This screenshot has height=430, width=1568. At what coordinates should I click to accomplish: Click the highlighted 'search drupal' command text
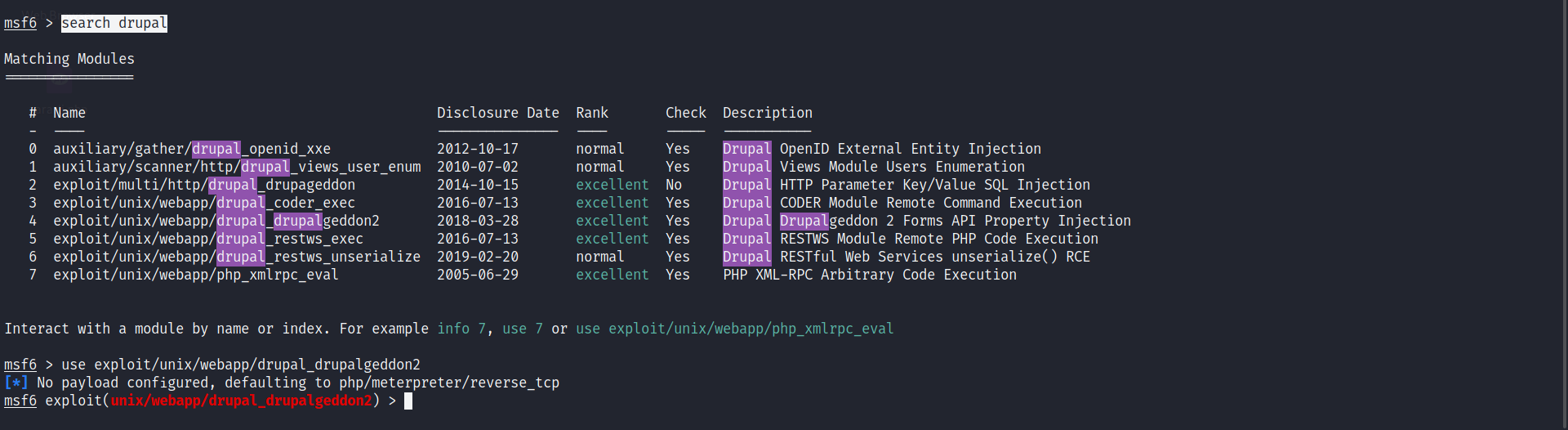114,23
